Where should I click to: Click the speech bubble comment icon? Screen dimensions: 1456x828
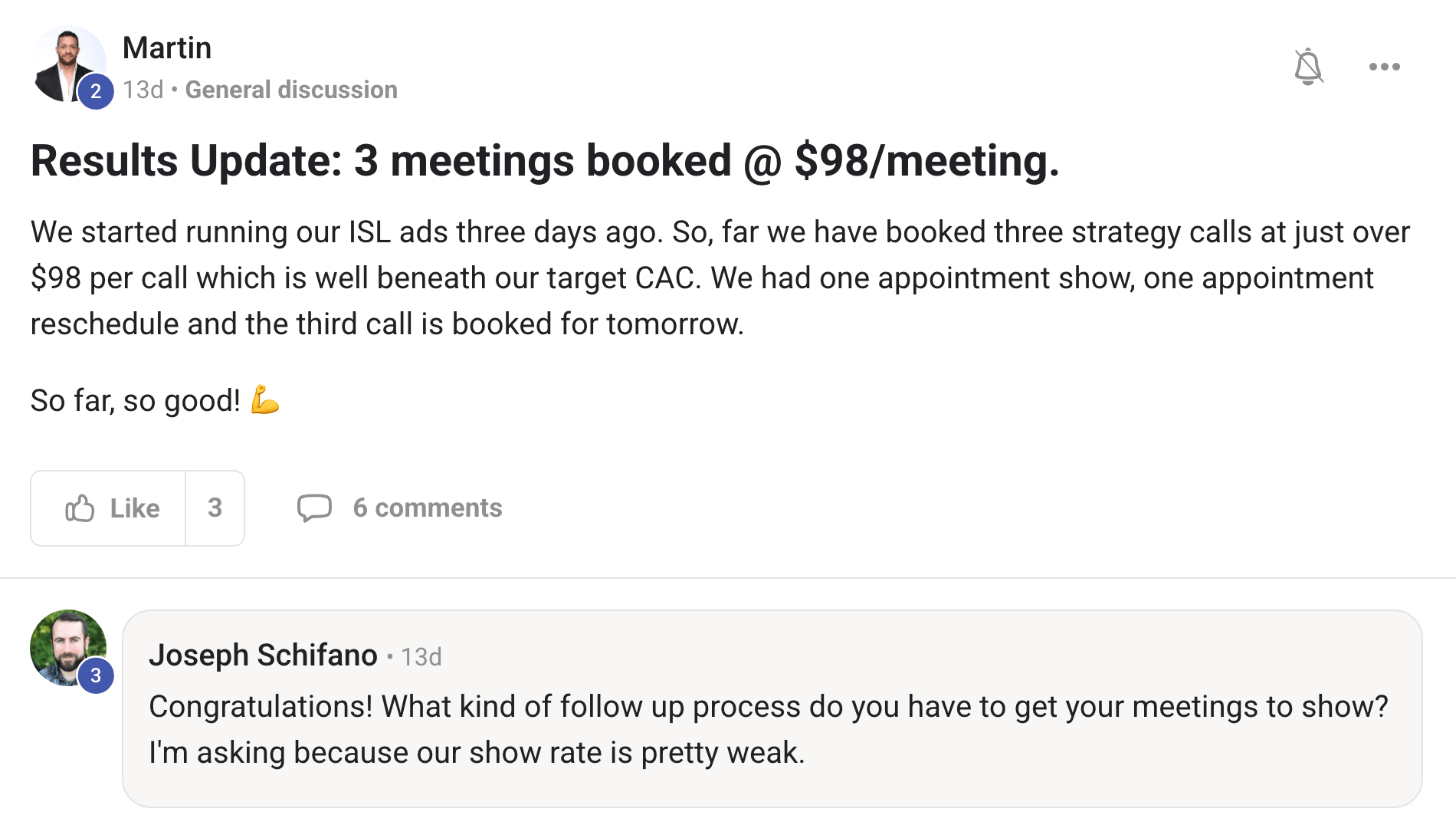(314, 508)
